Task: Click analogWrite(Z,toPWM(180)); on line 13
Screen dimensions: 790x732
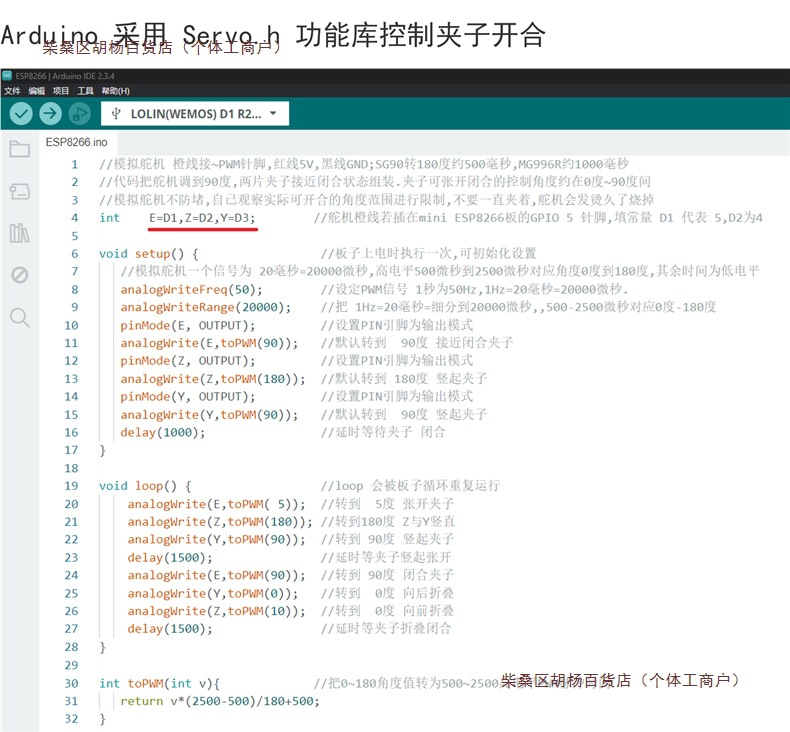Action: (213, 379)
